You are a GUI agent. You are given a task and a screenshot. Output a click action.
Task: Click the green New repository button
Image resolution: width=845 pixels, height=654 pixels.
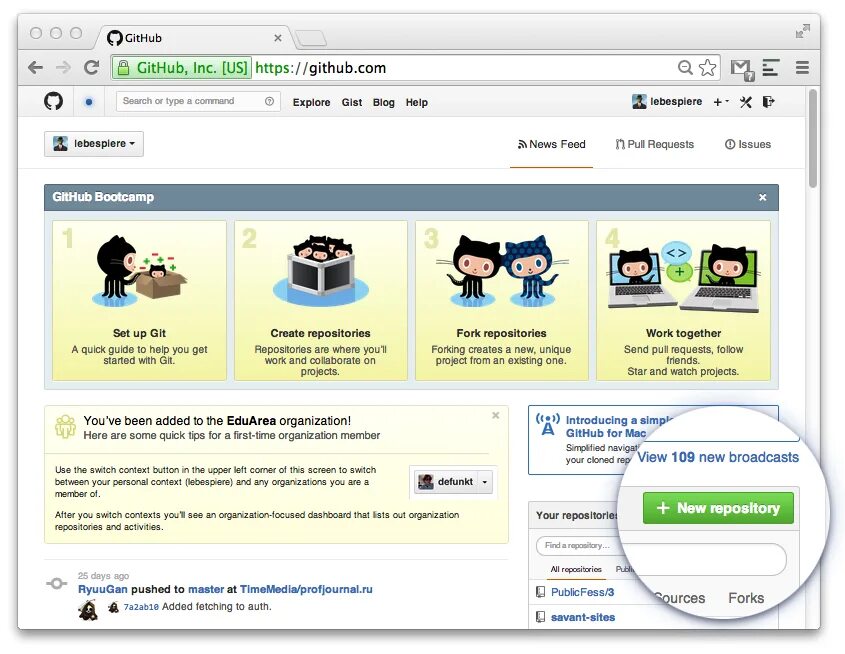(718, 508)
